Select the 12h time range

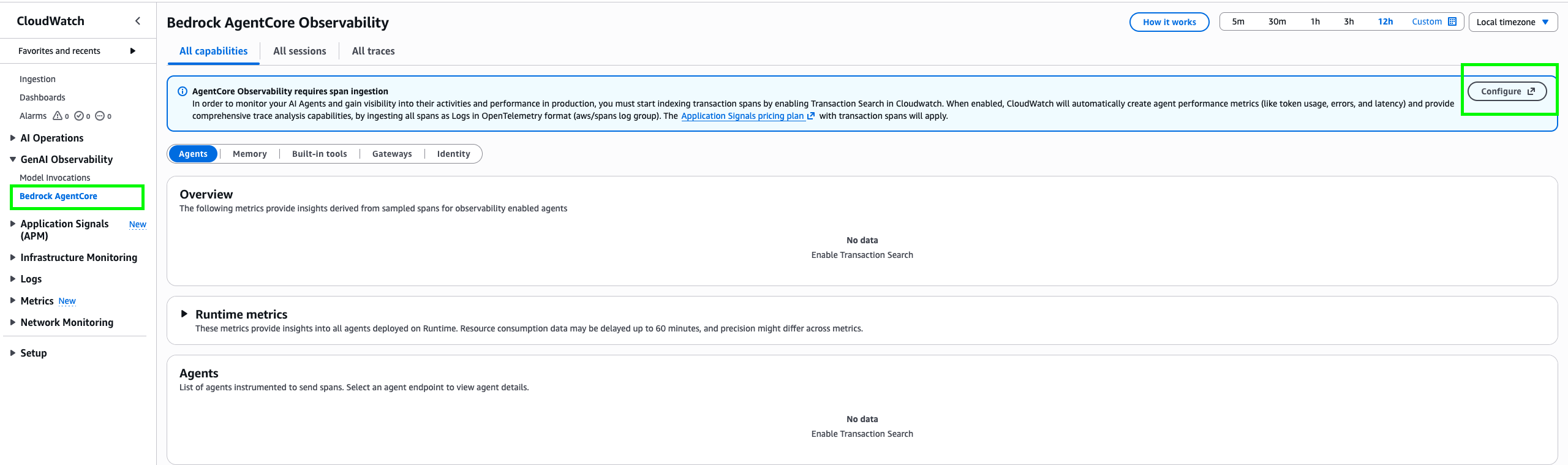click(x=1385, y=21)
